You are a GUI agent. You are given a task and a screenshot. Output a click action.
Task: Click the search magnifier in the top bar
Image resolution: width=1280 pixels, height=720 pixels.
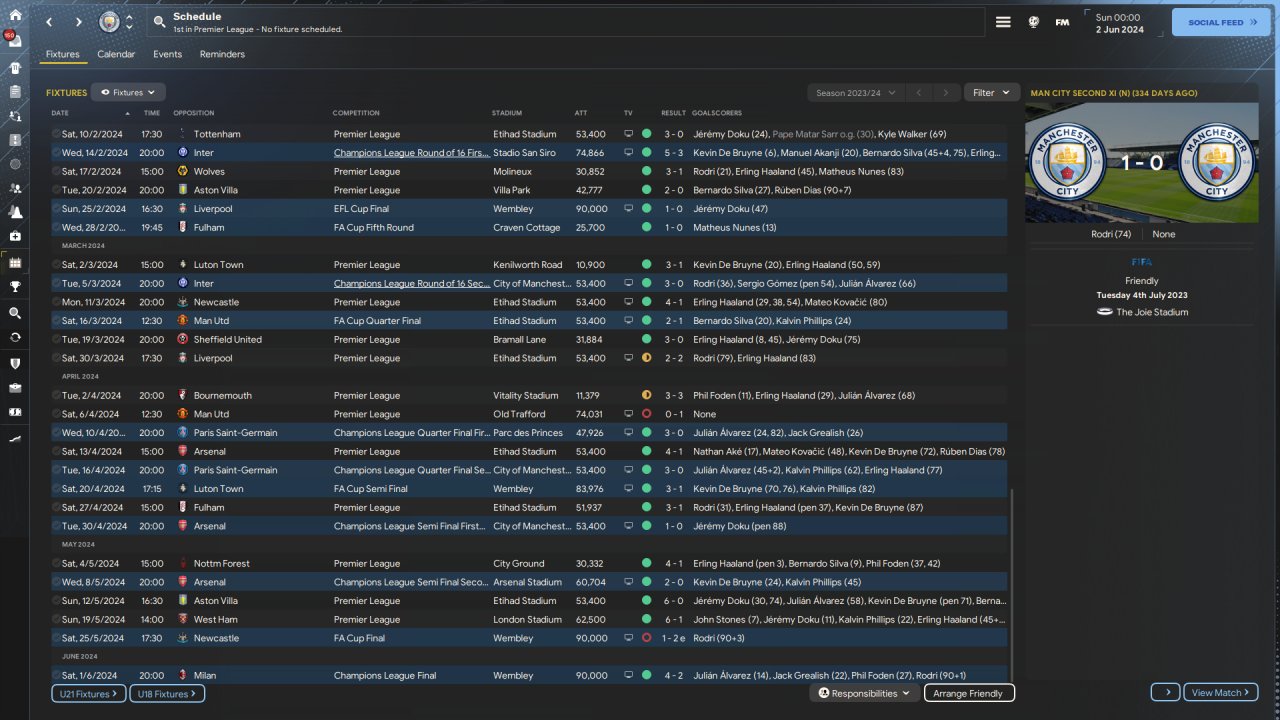pyautogui.click(x=160, y=22)
